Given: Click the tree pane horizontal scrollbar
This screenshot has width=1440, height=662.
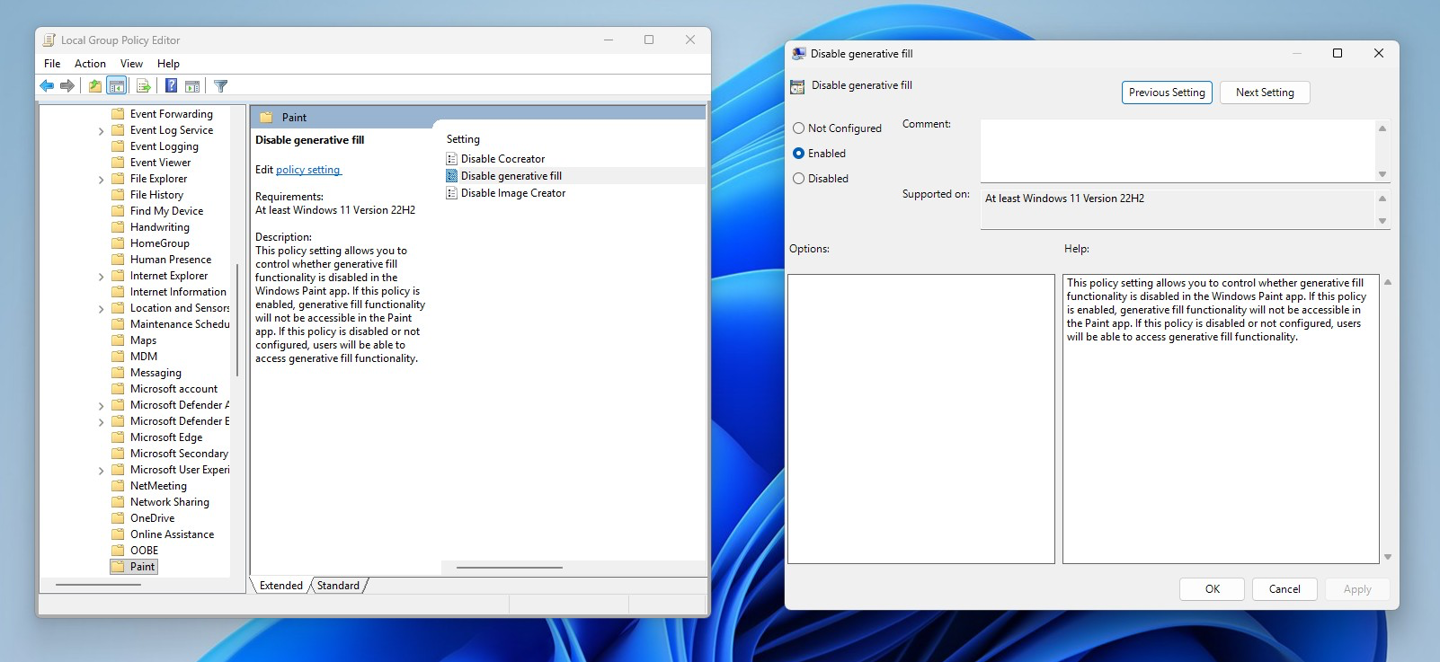Looking at the screenshot, I should pos(98,584).
